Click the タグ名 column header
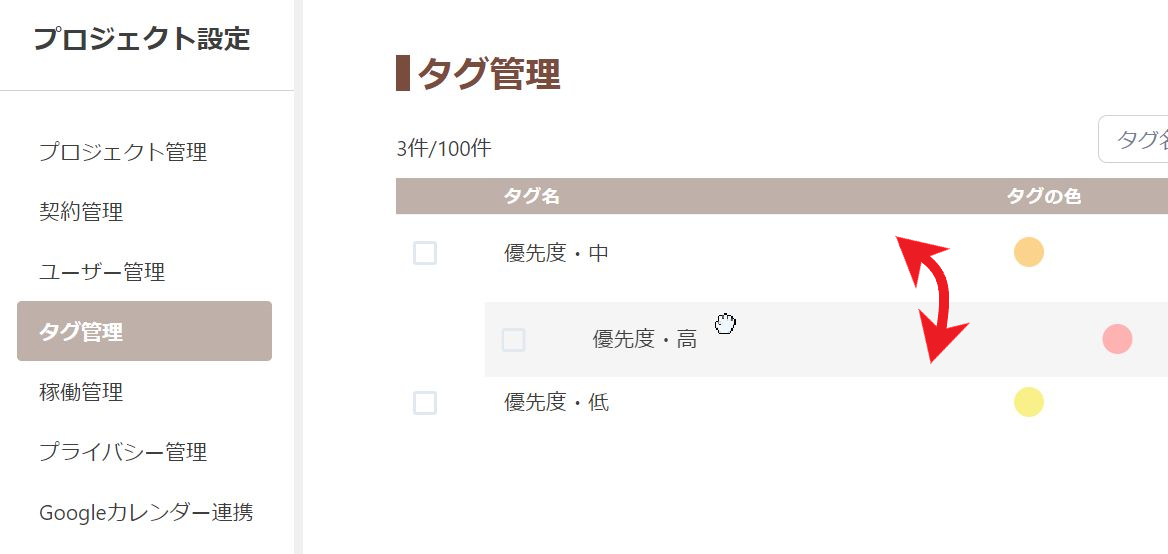The height and width of the screenshot is (554, 1168). click(532, 197)
